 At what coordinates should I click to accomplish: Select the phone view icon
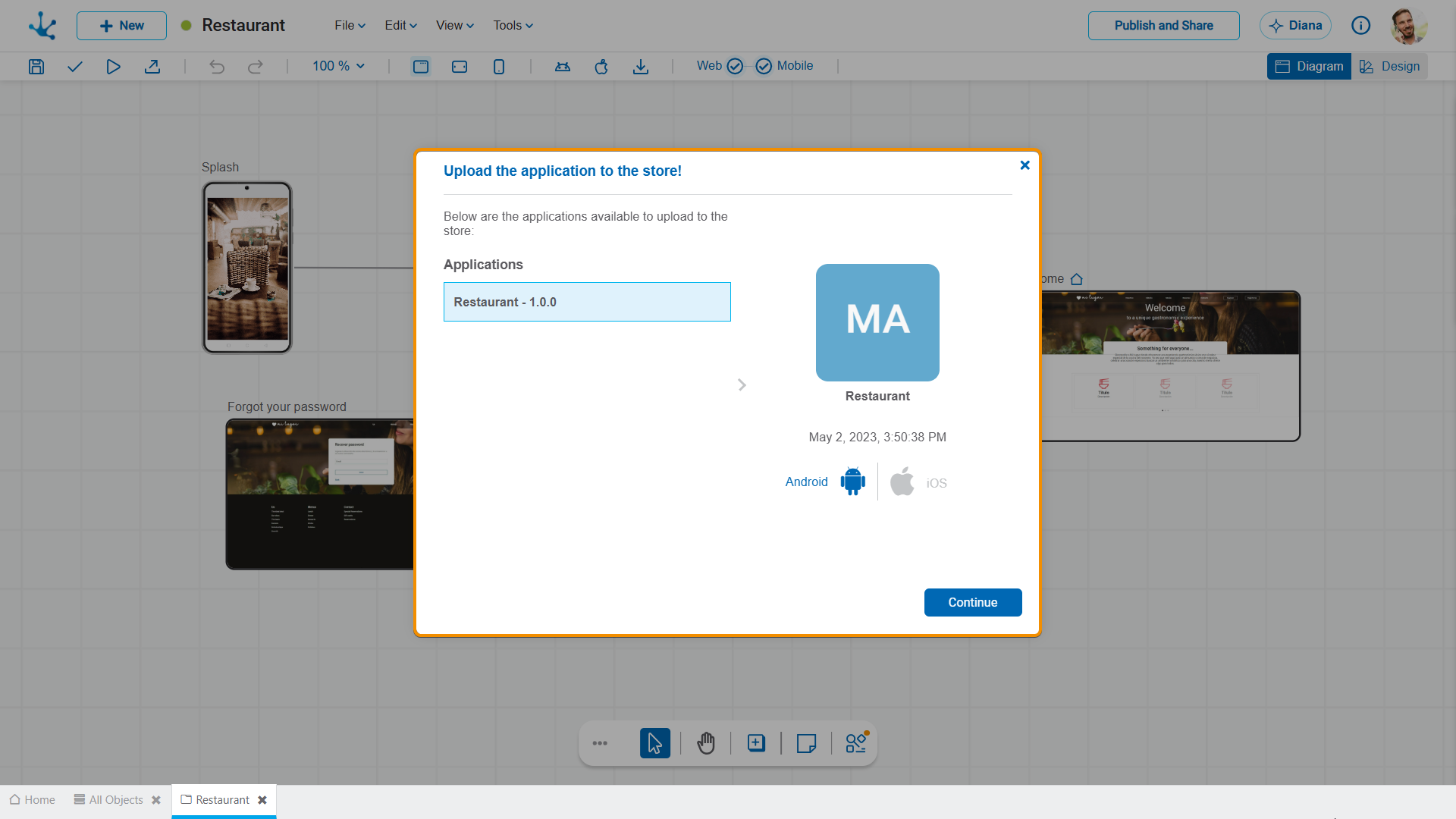click(499, 67)
